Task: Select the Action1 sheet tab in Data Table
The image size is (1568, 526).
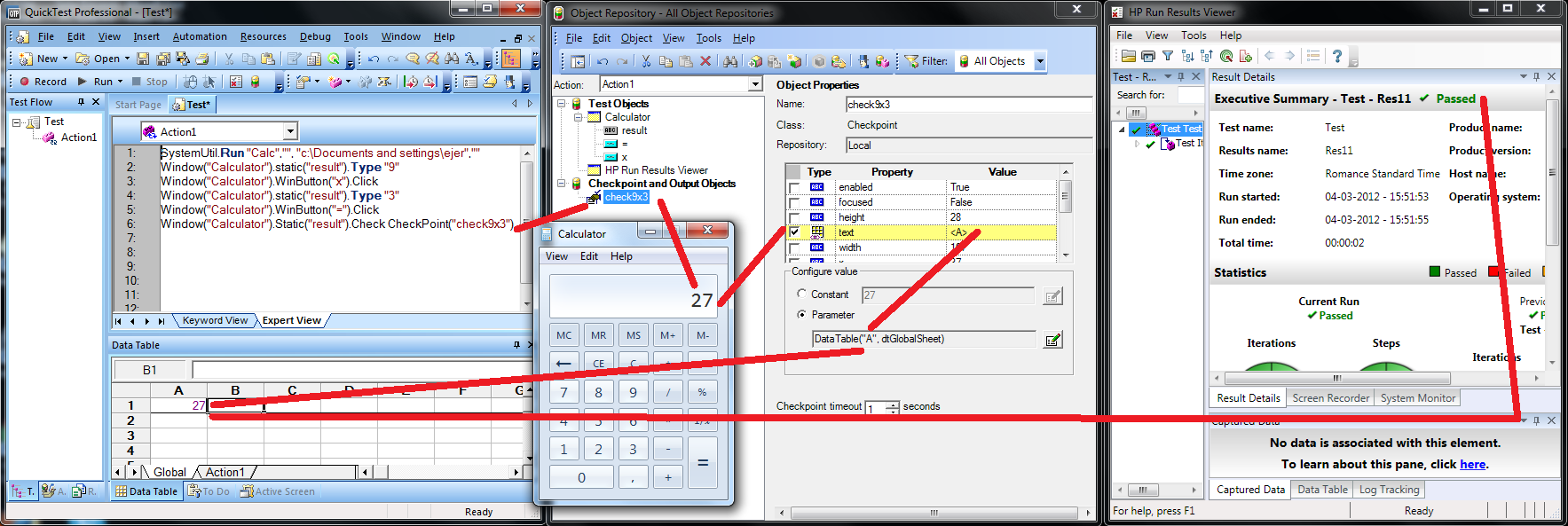Action: pos(225,472)
